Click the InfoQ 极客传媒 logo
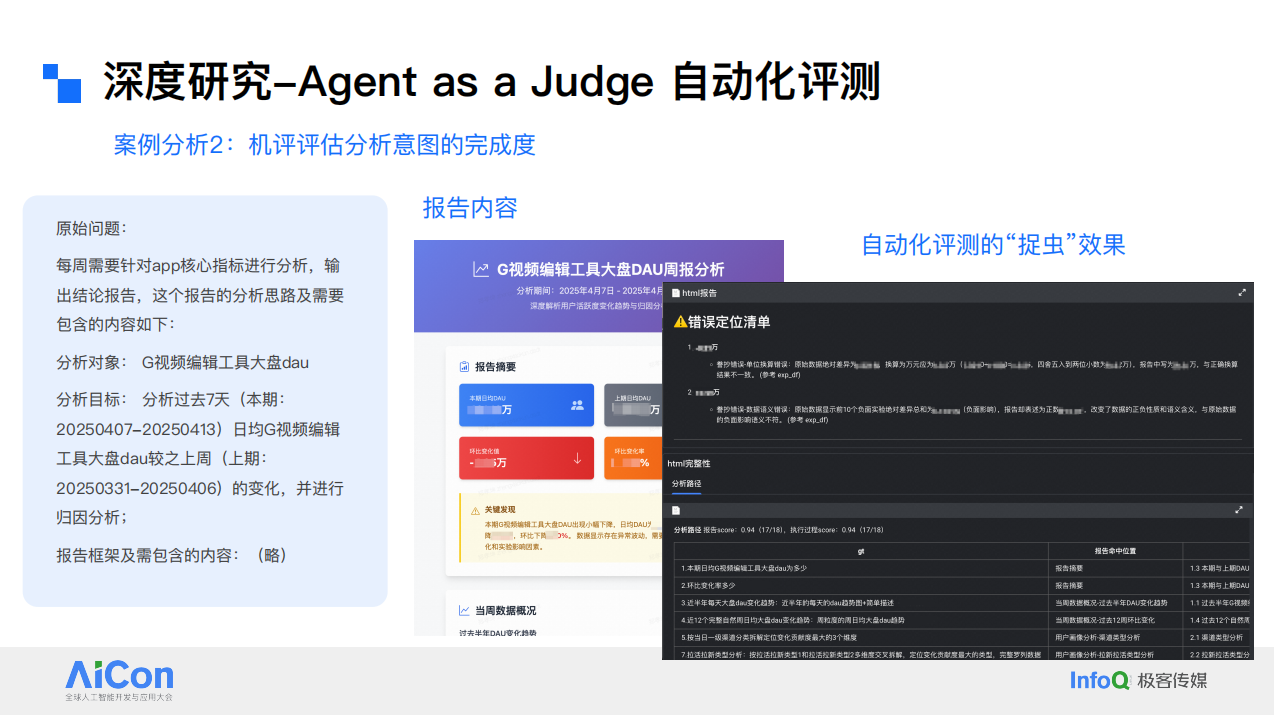Image resolution: width=1274 pixels, height=715 pixels. click(x=1138, y=680)
